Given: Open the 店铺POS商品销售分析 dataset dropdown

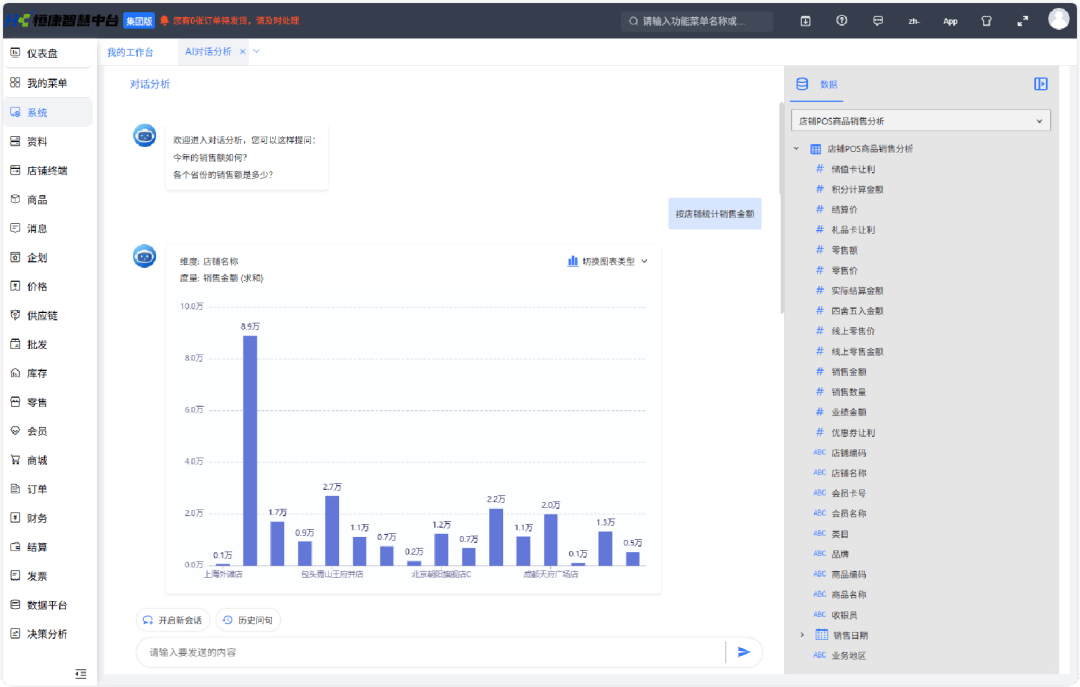Looking at the screenshot, I should (920, 121).
